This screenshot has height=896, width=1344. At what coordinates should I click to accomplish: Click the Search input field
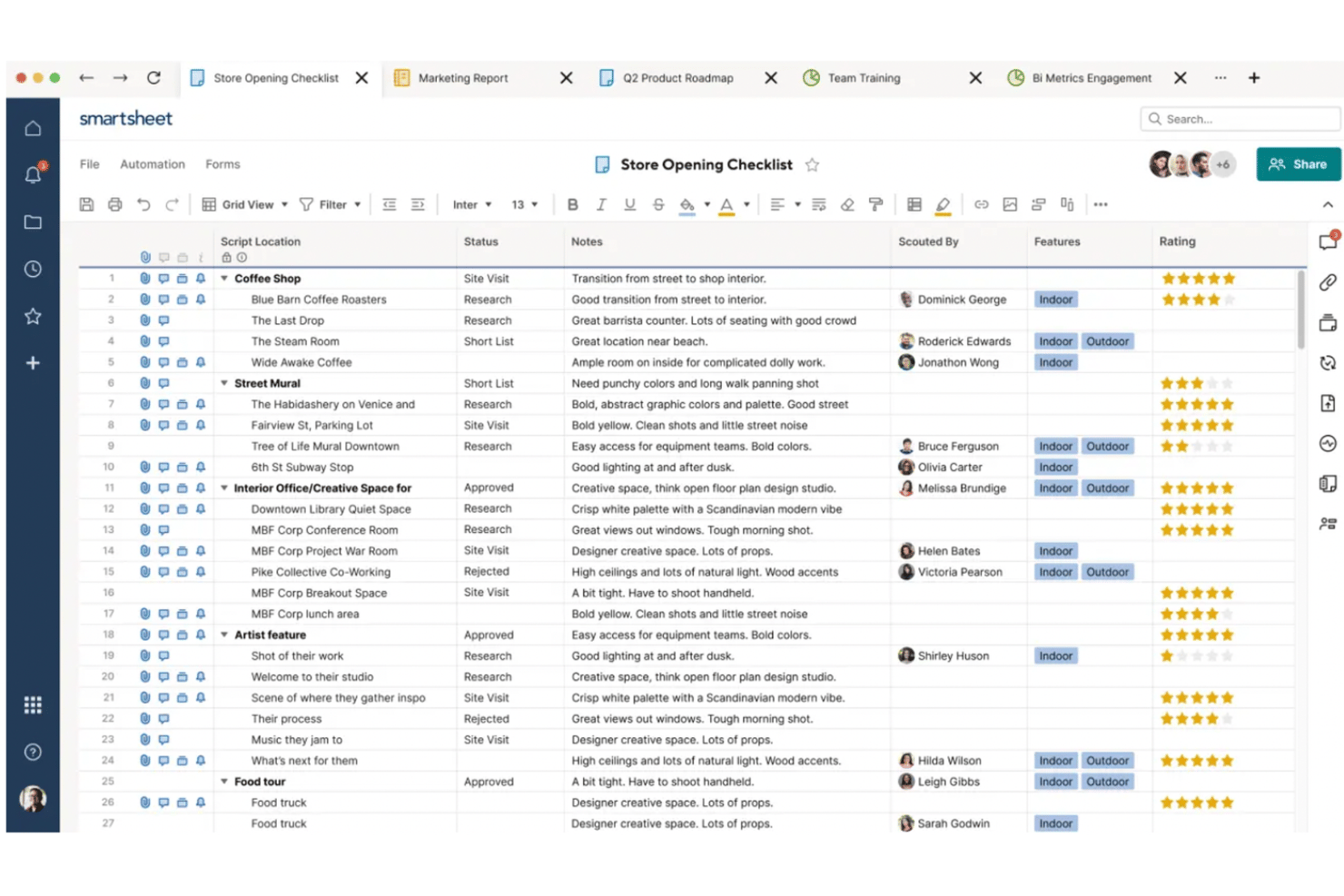(1240, 119)
